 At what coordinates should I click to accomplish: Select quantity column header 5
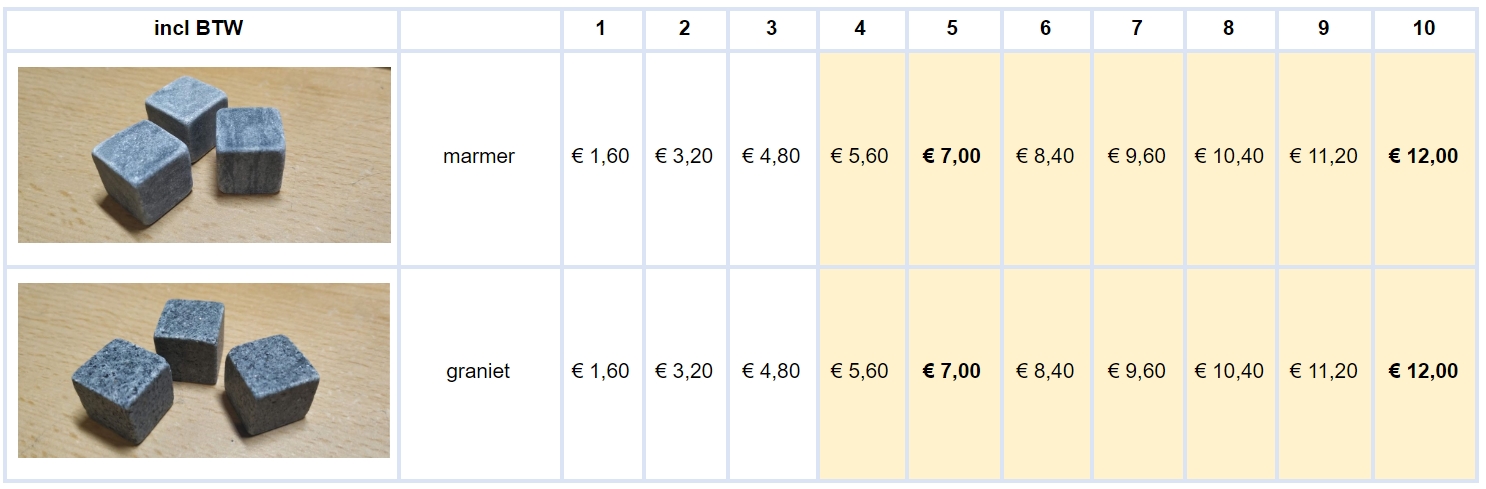point(951,28)
